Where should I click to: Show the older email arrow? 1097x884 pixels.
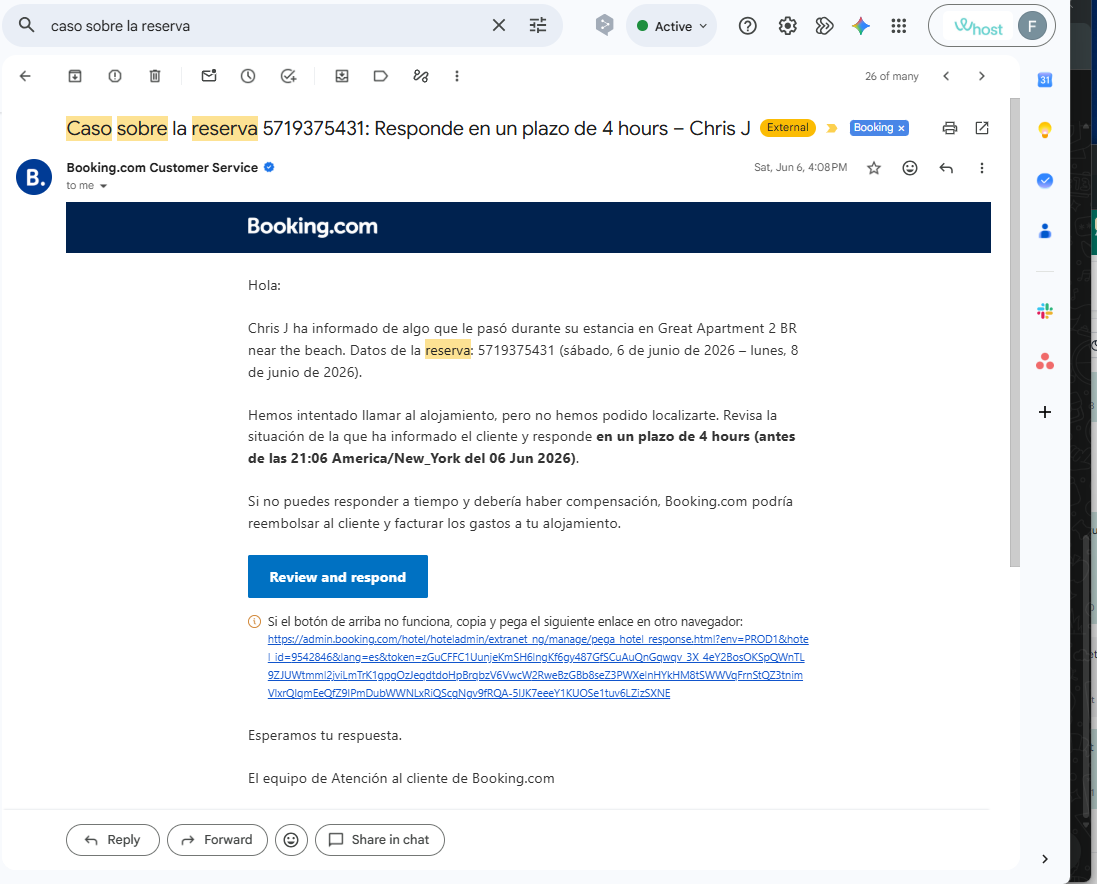(982, 76)
